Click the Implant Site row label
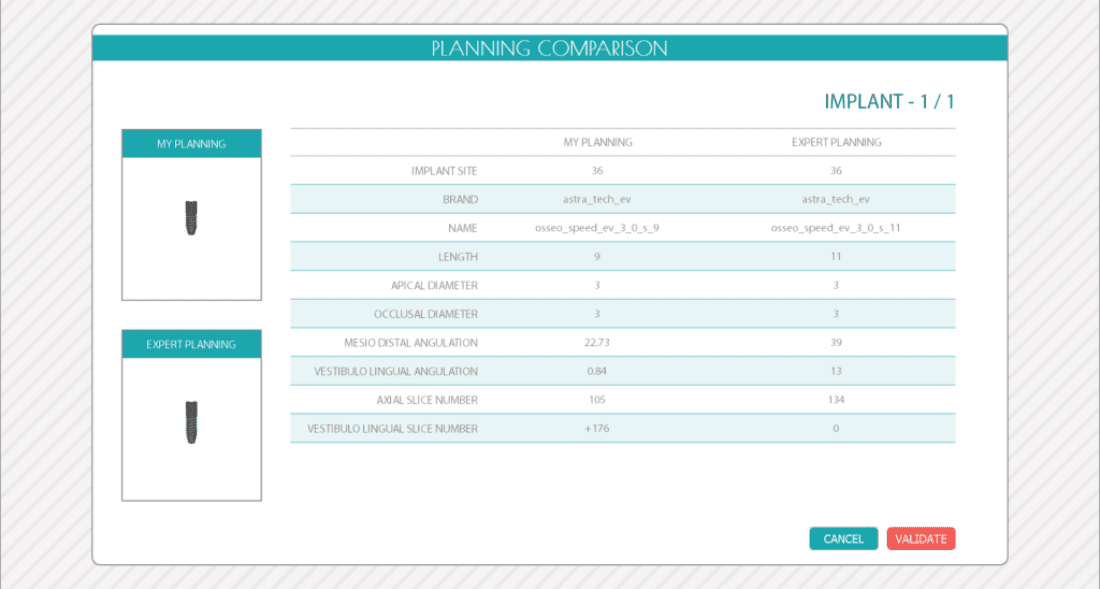This screenshot has width=1100, height=589. (x=444, y=171)
